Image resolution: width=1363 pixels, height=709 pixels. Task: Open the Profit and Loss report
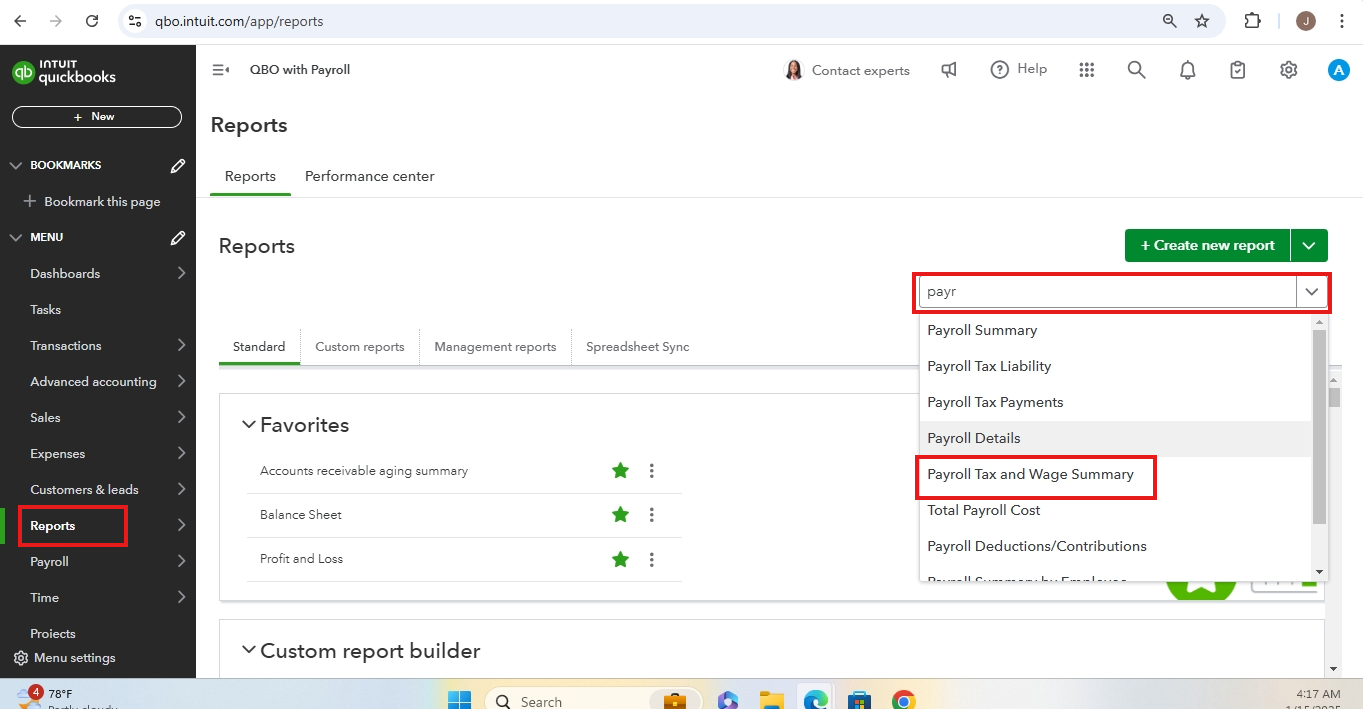[301, 559]
